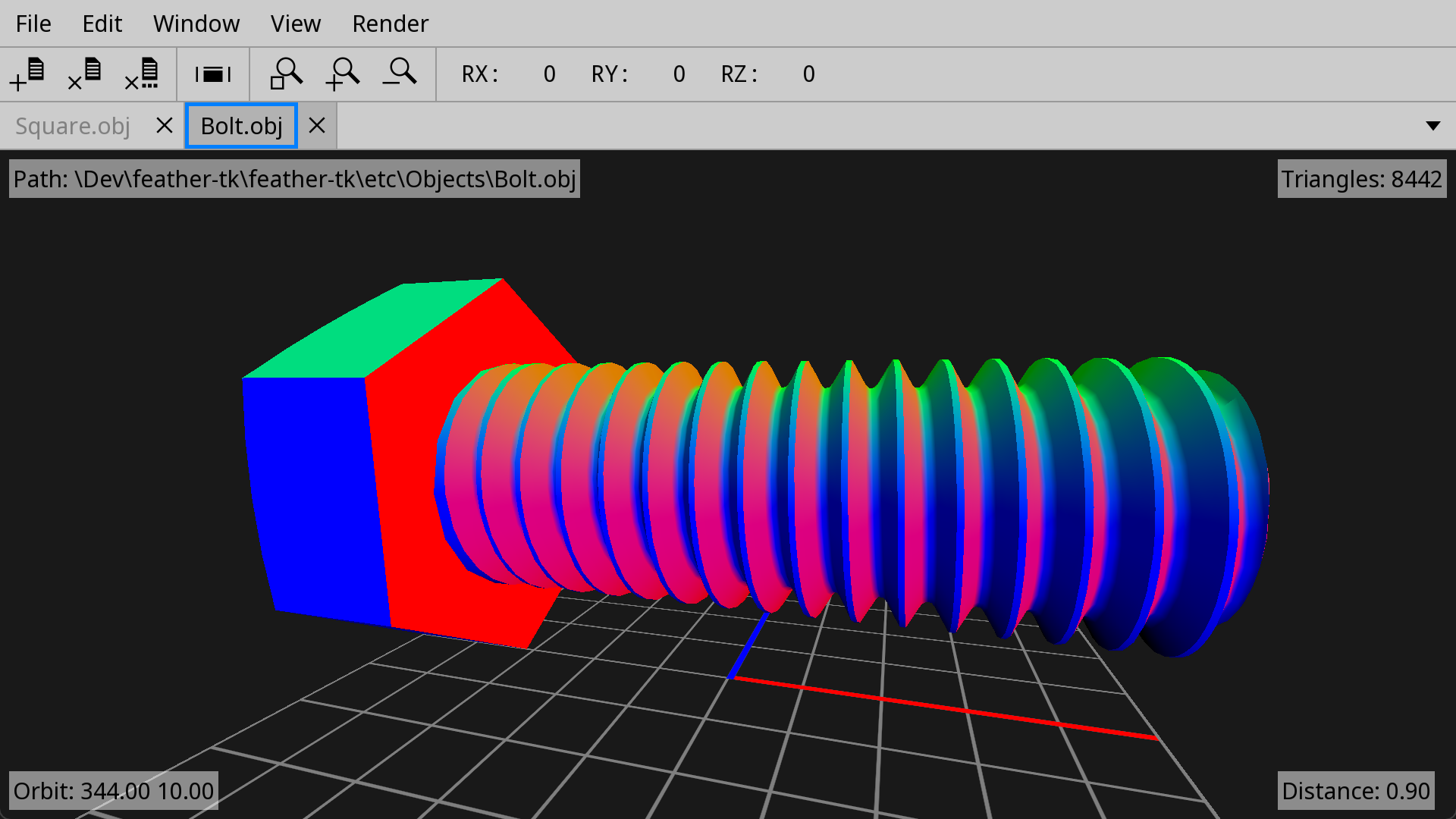
Task: Switch to the Square.obj tab
Action: [x=73, y=126]
